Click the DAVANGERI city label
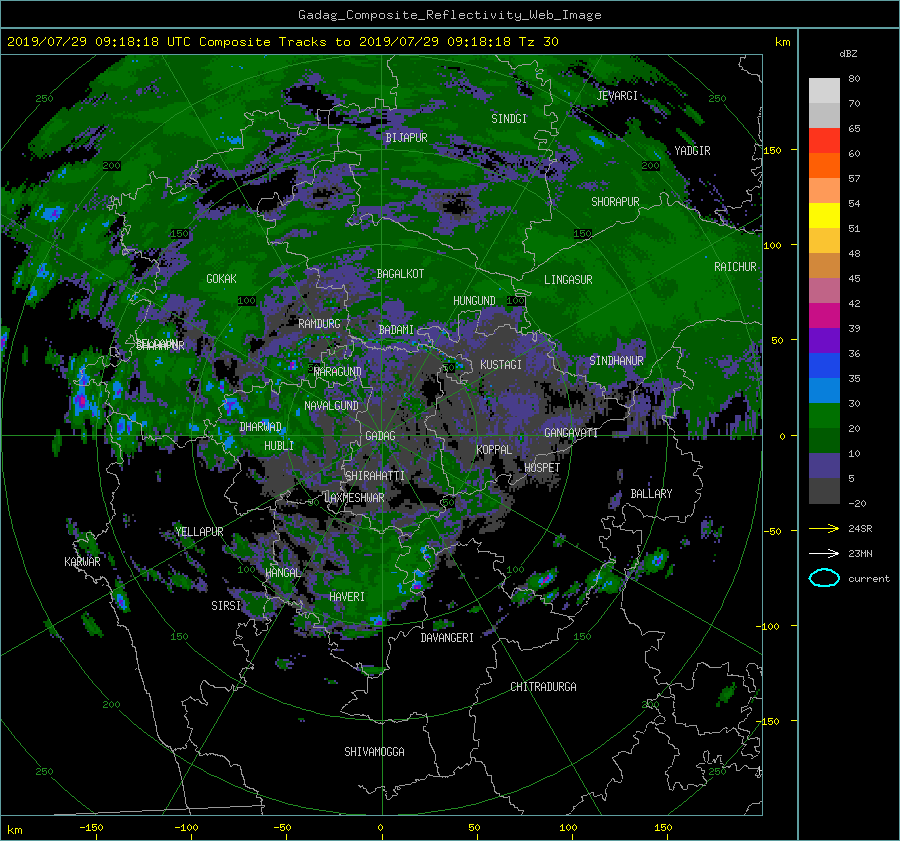Viewport: 900px width, 841px height. (447, 637)
